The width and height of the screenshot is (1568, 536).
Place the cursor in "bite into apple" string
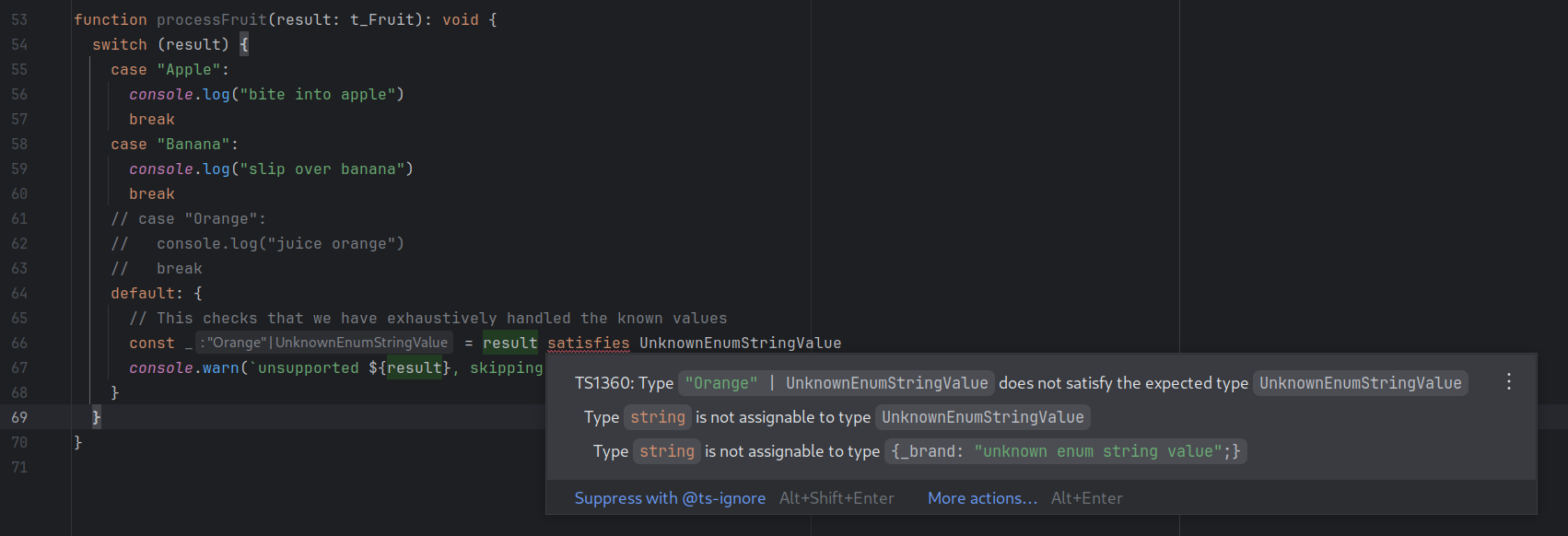(318, 94)
